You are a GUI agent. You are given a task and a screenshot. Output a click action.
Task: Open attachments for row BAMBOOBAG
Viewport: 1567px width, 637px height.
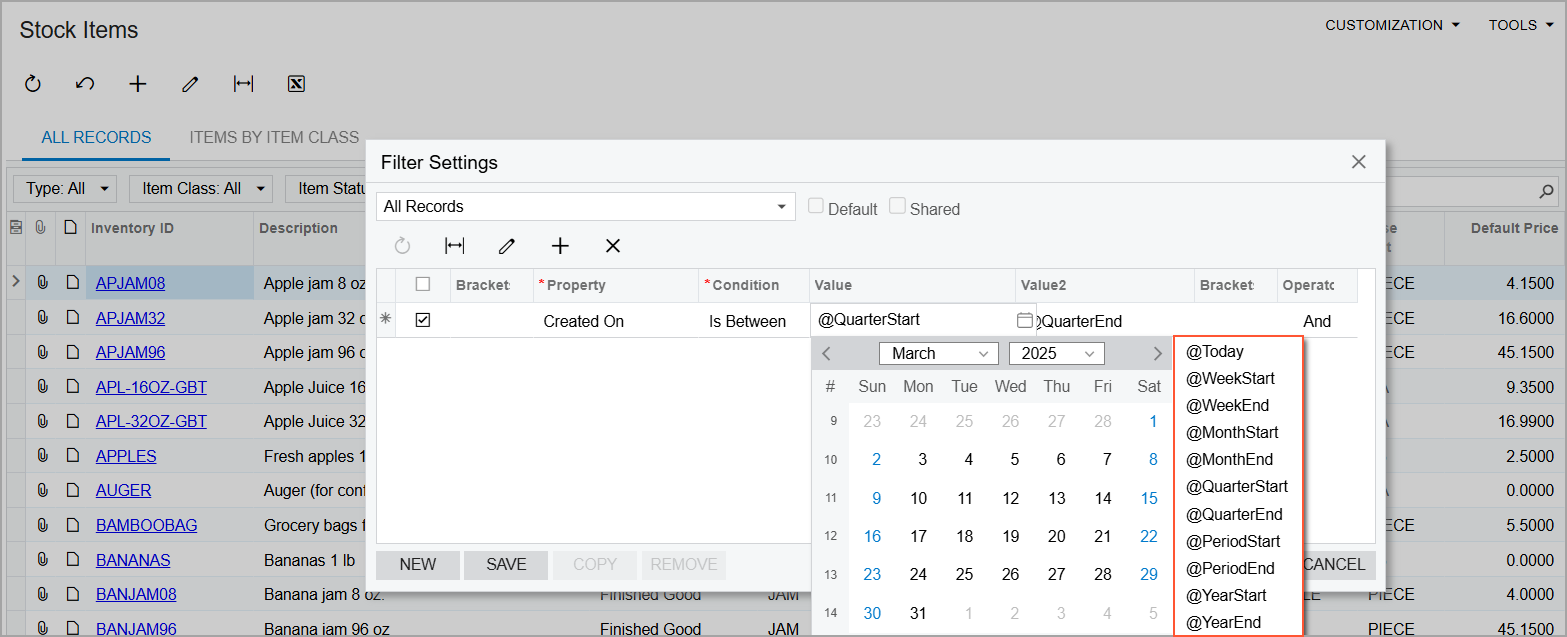(x=42, y=525)
